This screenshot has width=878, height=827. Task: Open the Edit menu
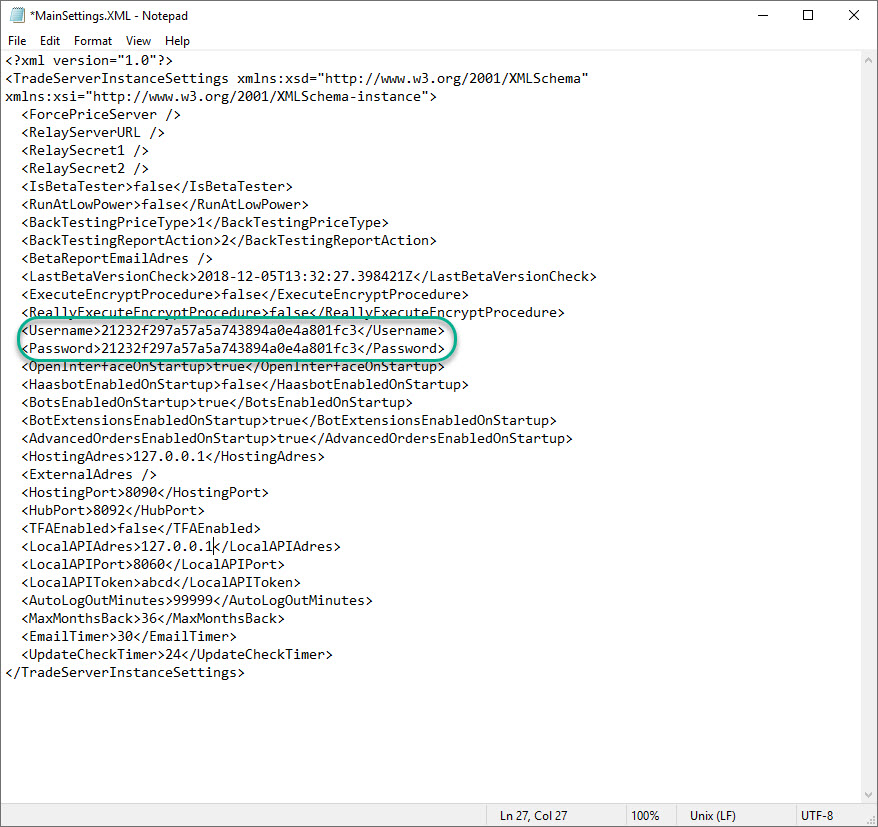click(x=50, y=41)
